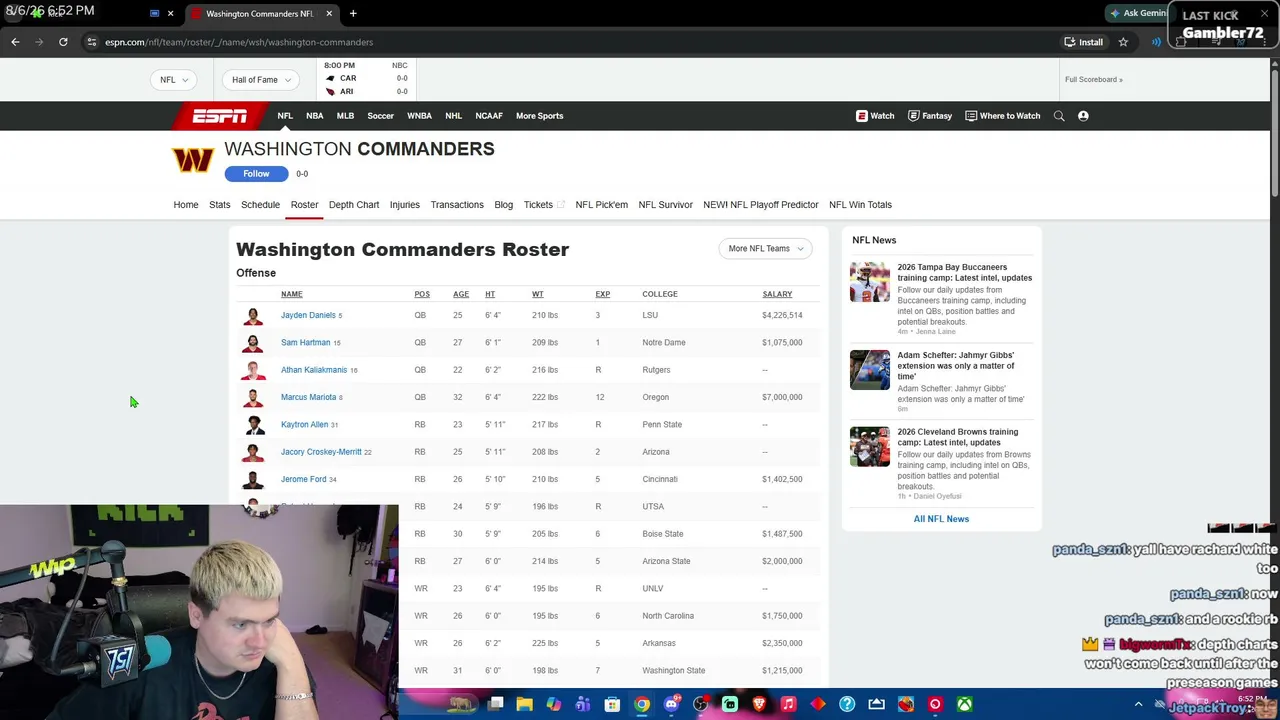The height and width of the screenshot is (720, 1280).
Task: Switch to the team Stats tab
Action: tap(220, 205)
